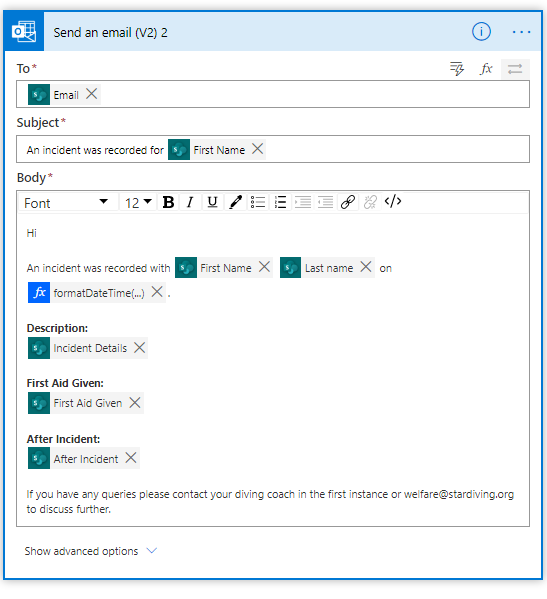
Task: Insert a numbered list
Action: [x=280, y=202]
